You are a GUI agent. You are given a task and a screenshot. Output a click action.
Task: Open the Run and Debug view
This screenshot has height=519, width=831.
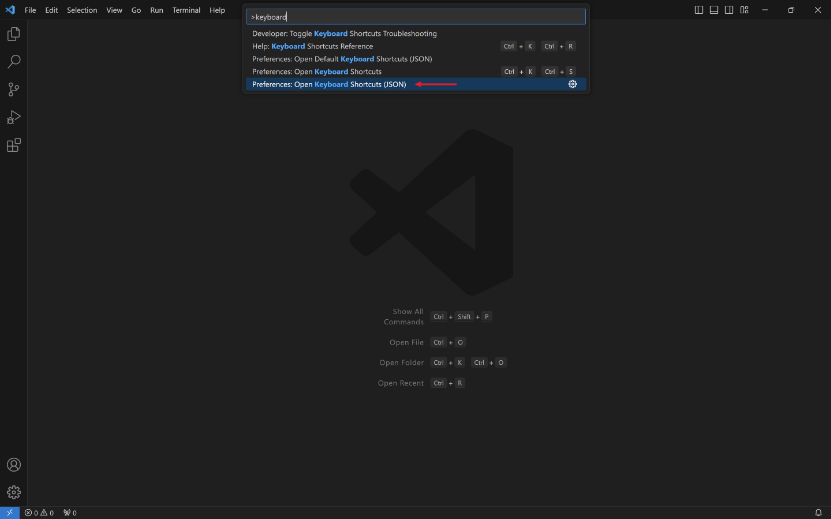[x=14, y=117]
